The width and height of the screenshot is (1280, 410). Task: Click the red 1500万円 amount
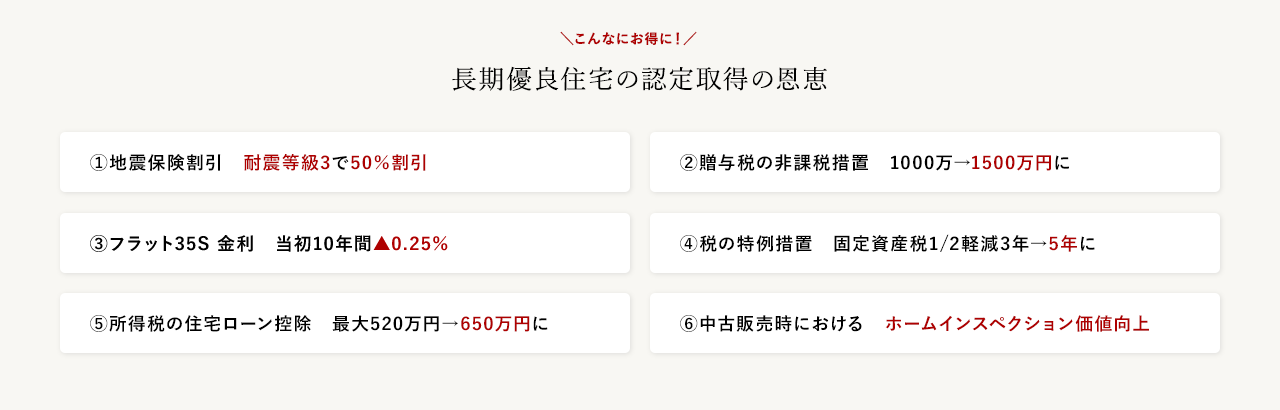1011,163
